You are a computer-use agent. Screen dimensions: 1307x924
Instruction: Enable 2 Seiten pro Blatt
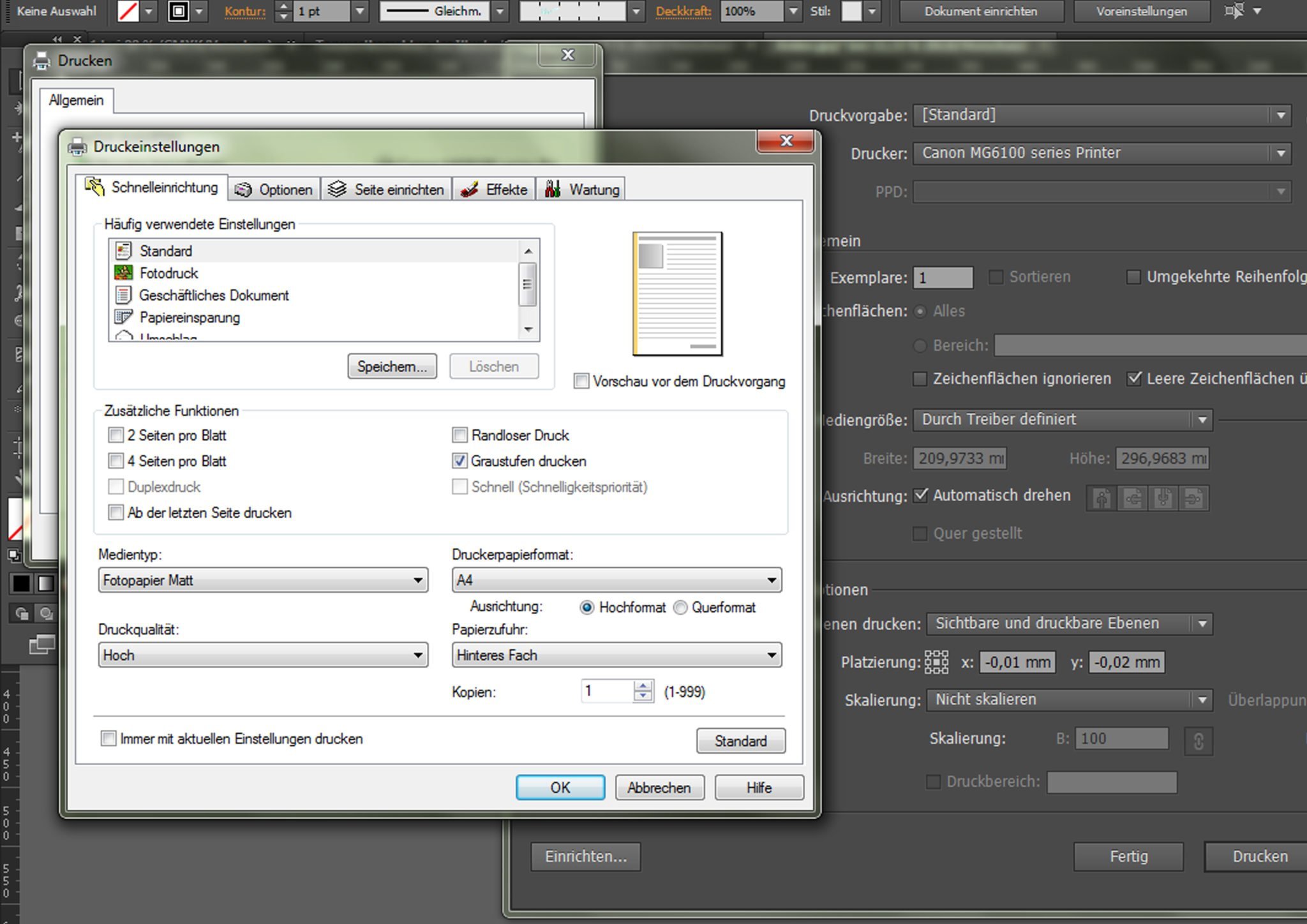click(x=116, y=435)
